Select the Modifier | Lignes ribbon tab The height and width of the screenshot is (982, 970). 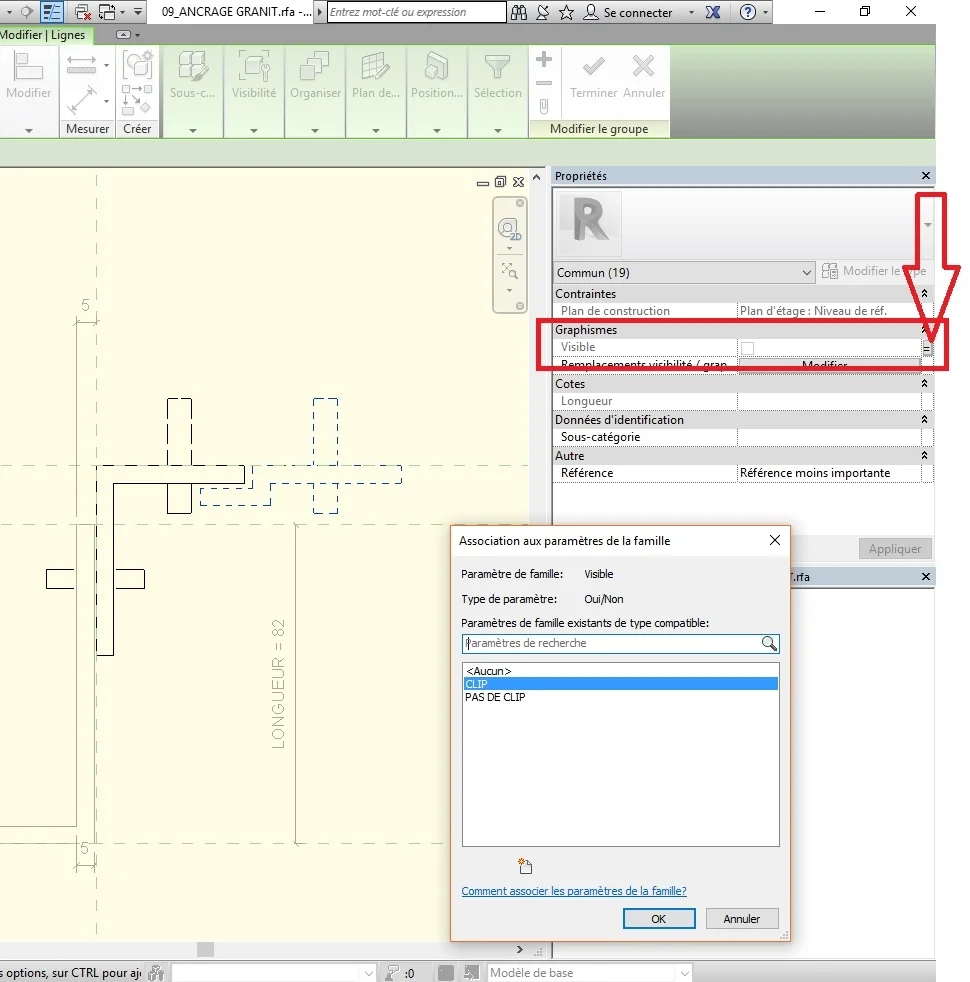44,35
